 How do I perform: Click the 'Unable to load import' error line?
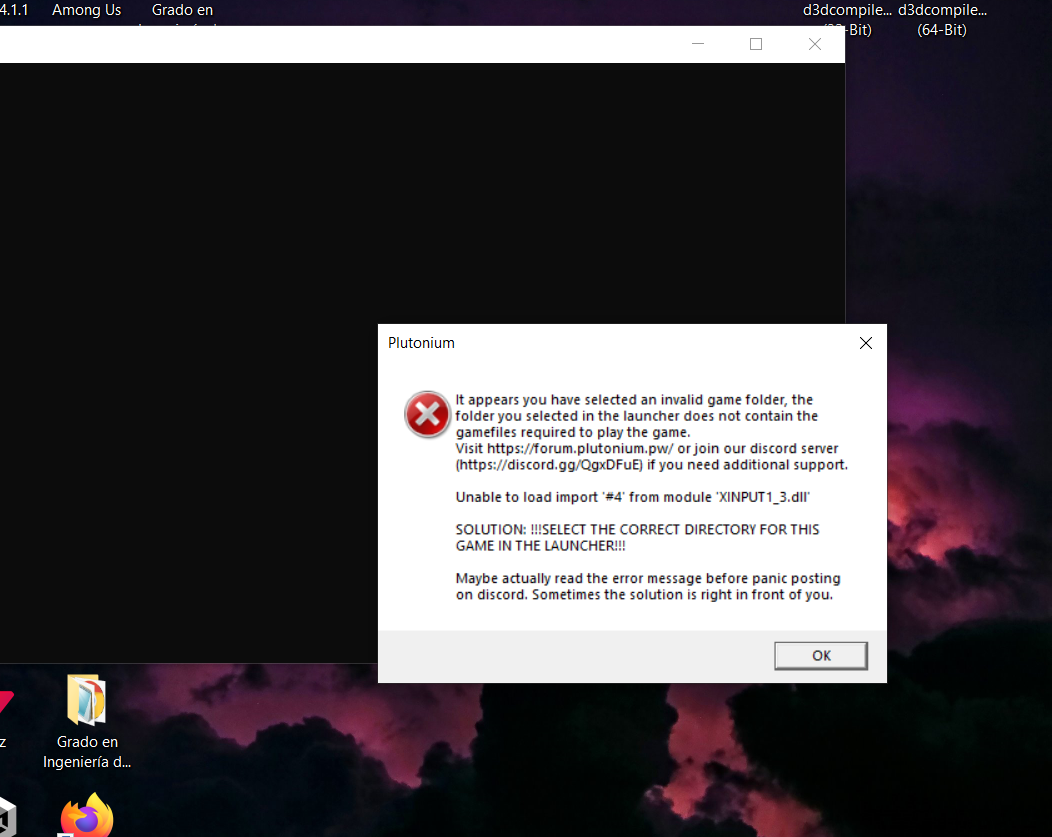click(x=633, y=497)
